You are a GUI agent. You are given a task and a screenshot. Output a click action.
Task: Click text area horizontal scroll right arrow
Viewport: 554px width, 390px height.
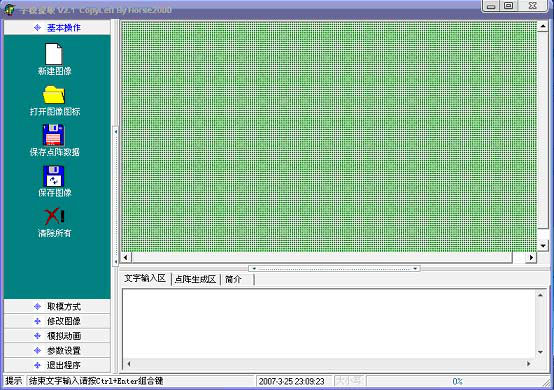pos(529,364)
